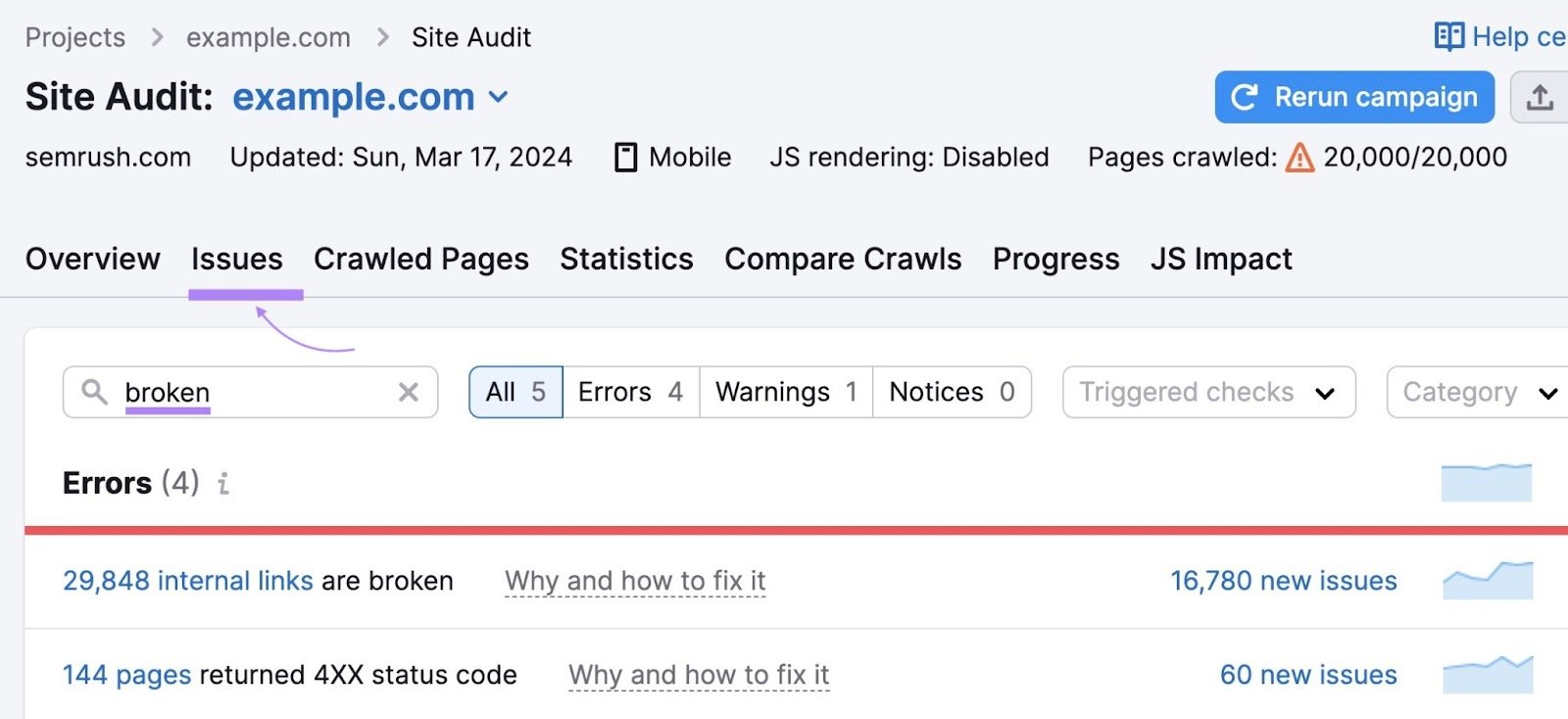Screen dimensions: 1568x719
Task: Show only Notices issues
Action: 951,393
